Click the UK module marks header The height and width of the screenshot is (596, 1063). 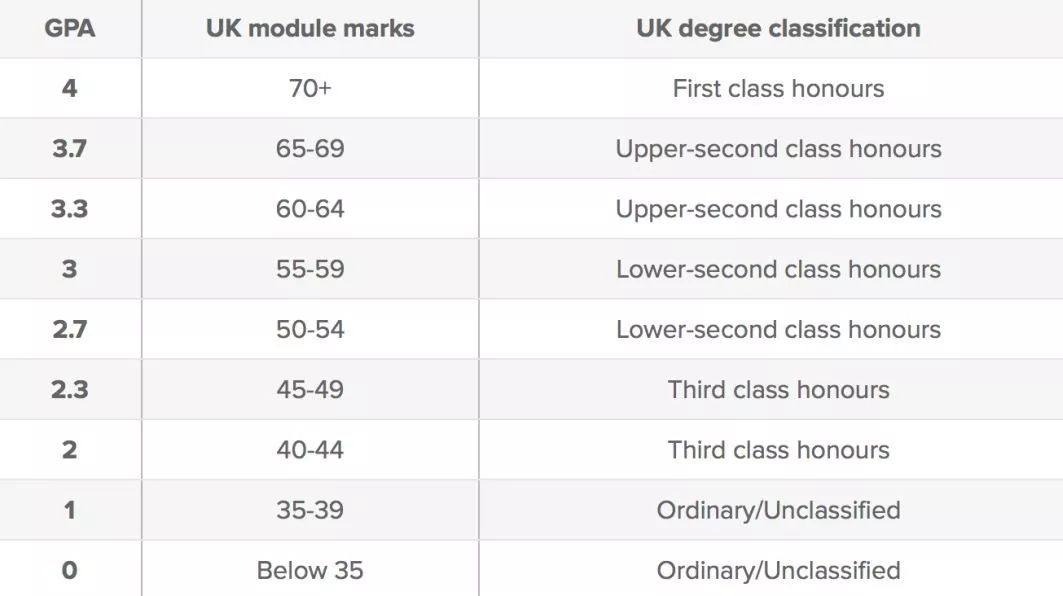tap(310, 28)
